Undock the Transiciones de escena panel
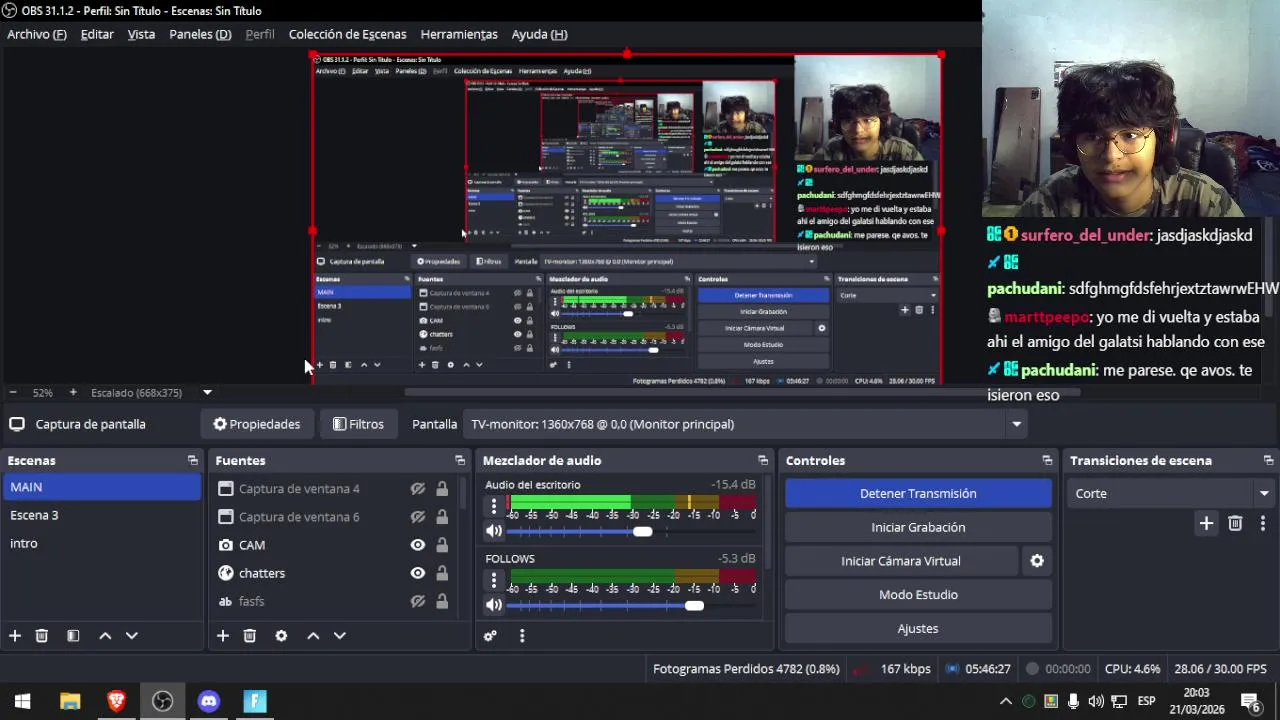The height and width of the screenshot is (720, 1280). click(x=1268, y=461)
